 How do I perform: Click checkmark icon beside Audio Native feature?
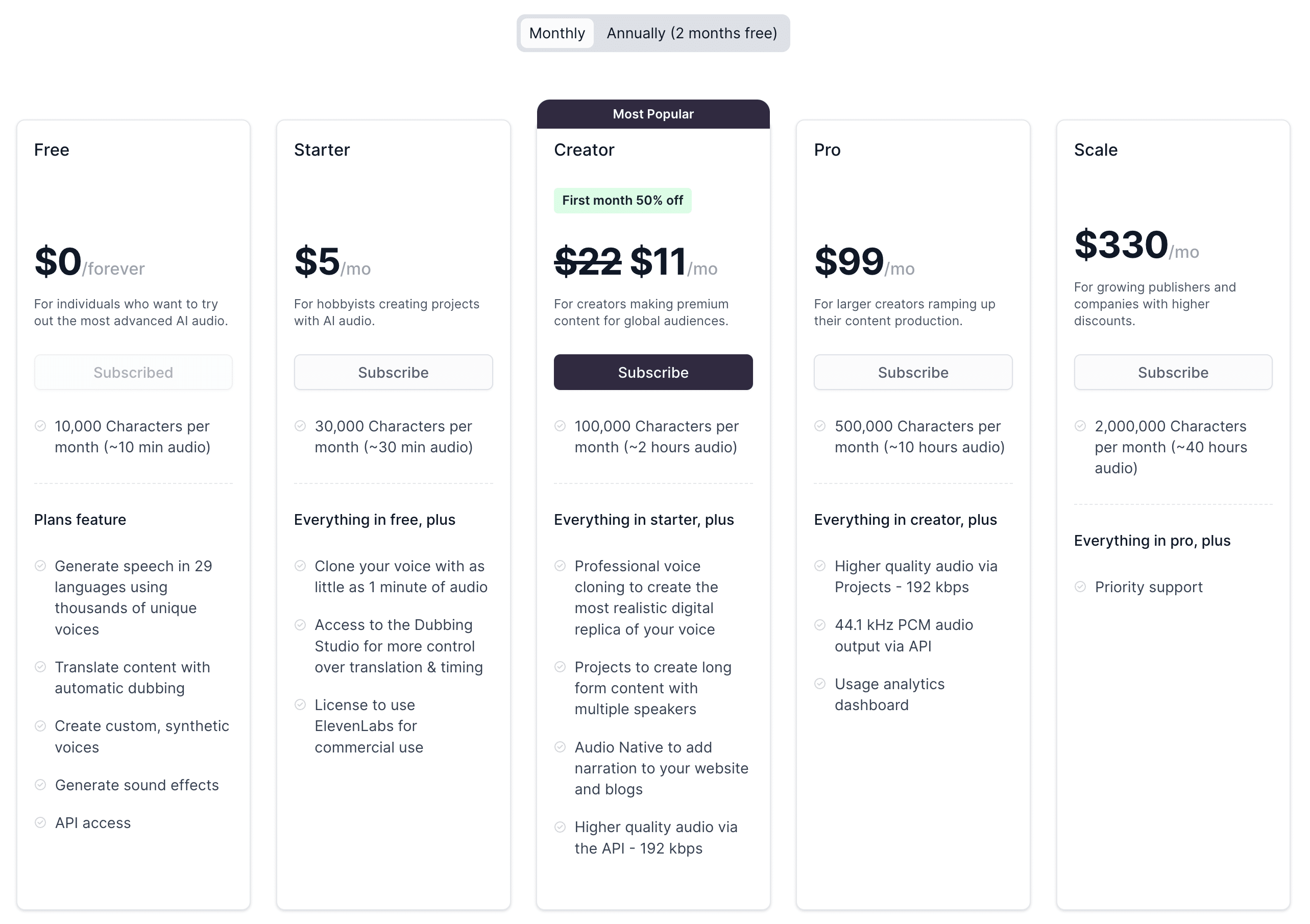point(560,747)
